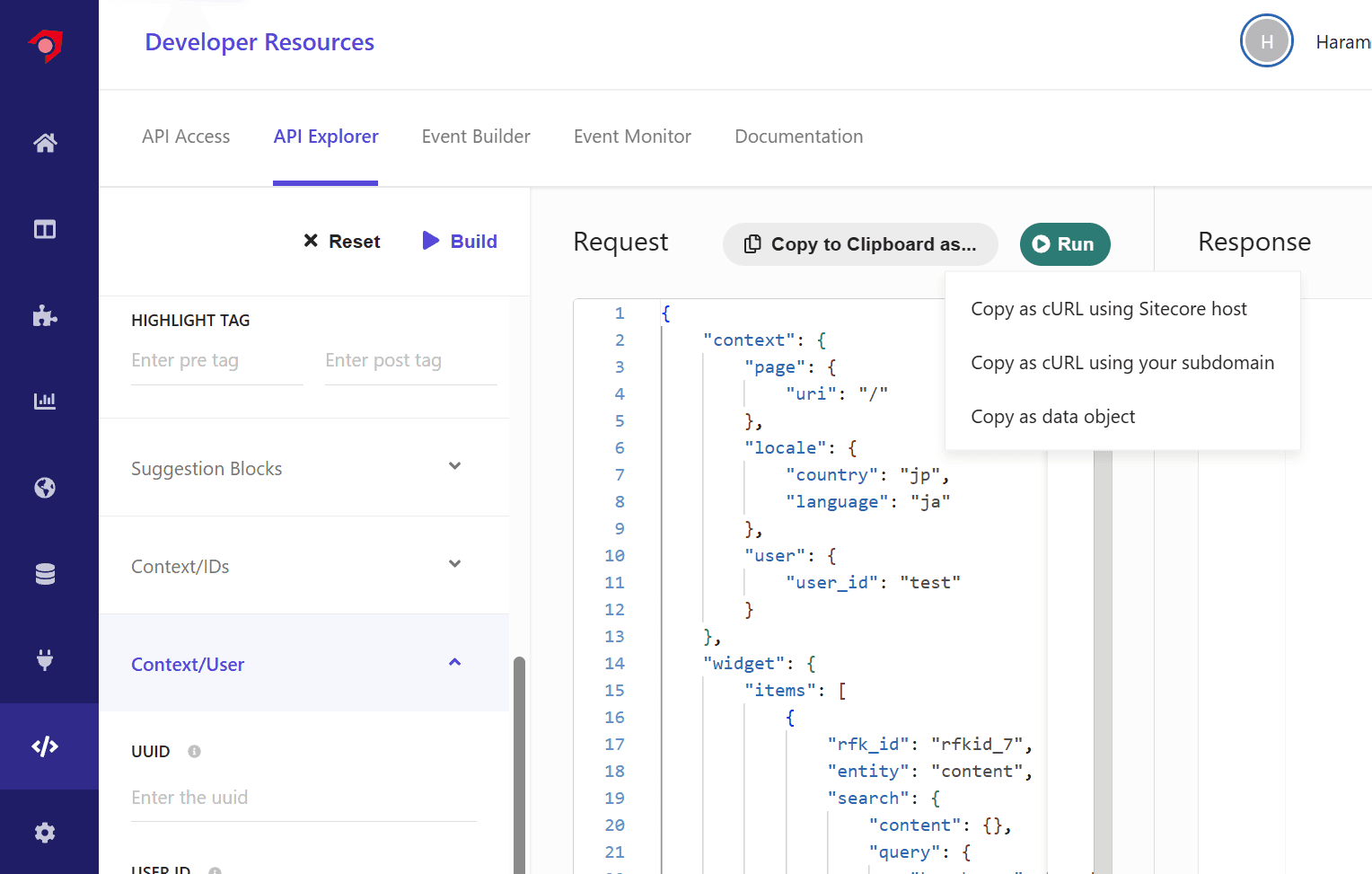Image resolution: width=1372 pixels, height=874 pixels.
Task: Click the globe icon in the sidebar
Action: click(x=45, y=488)
